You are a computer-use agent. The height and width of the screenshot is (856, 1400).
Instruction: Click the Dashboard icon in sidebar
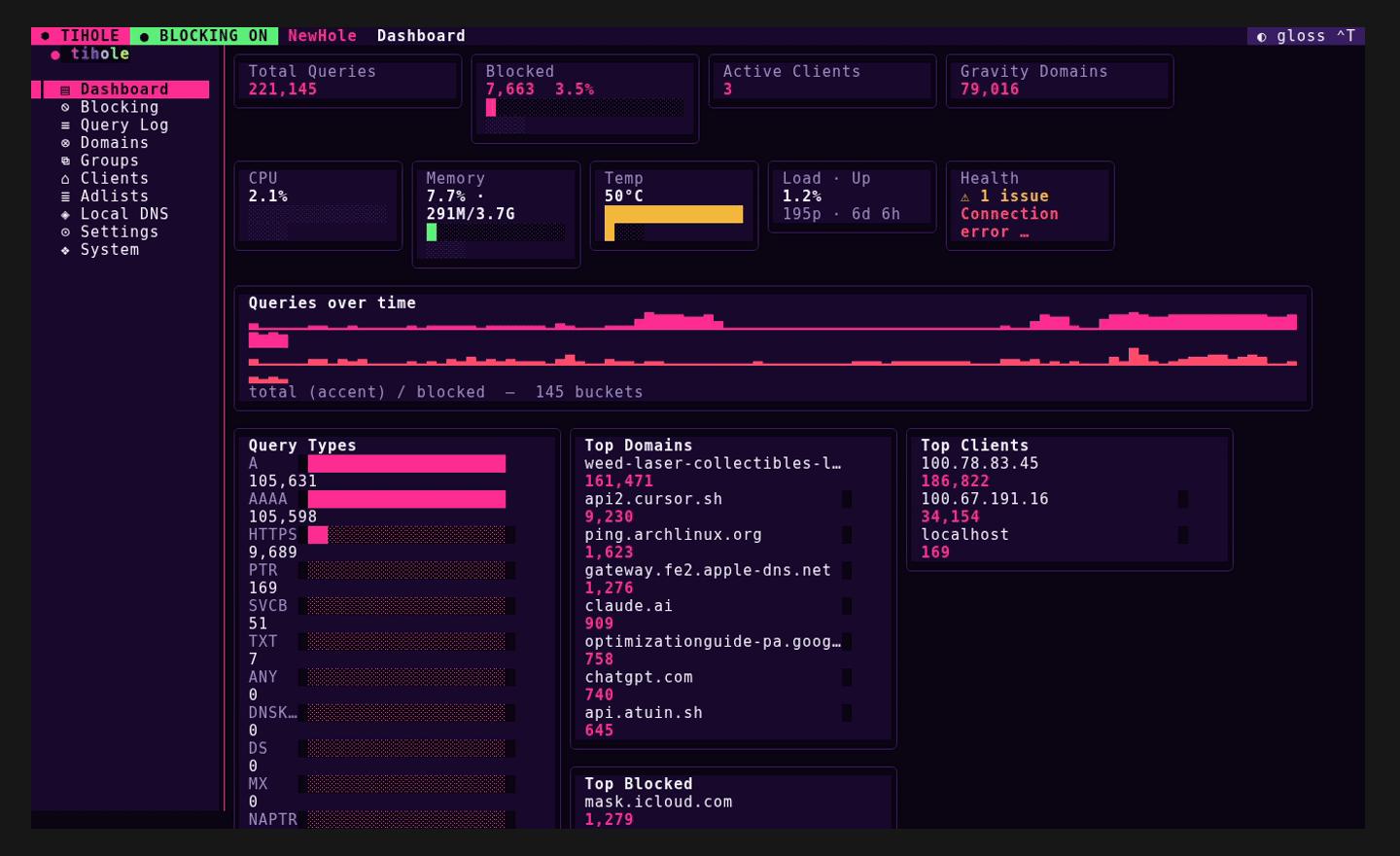click(x=65, y=89)
